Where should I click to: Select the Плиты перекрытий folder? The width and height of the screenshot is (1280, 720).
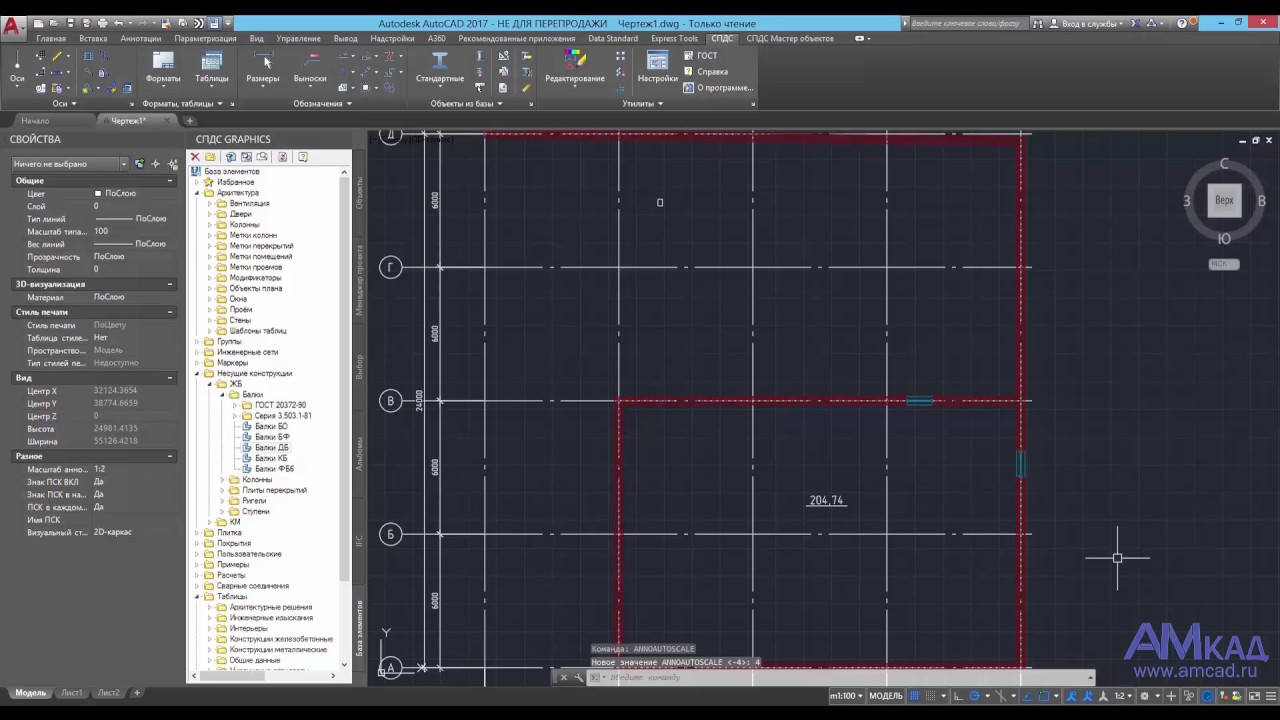pos(274,490)
